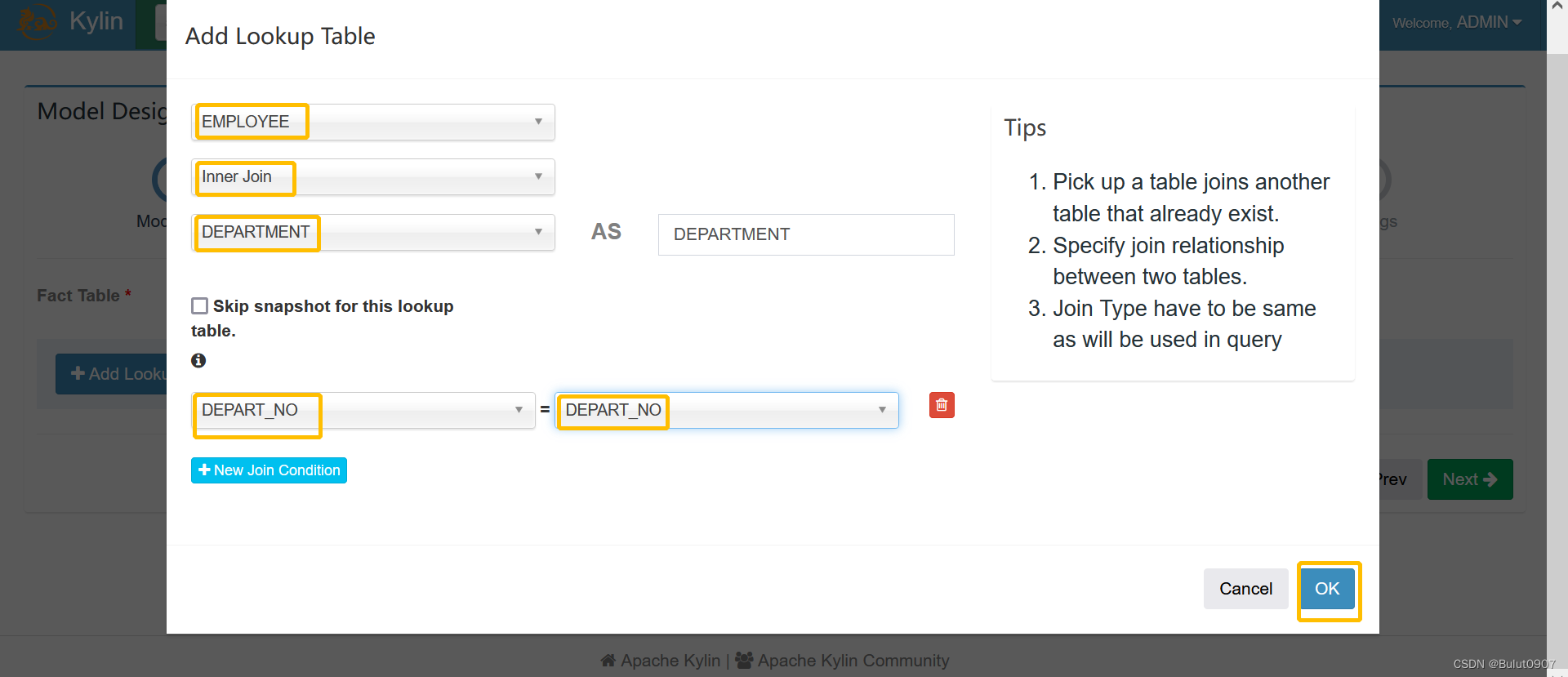Open the right DEPART_NO column dropdown

727,410
